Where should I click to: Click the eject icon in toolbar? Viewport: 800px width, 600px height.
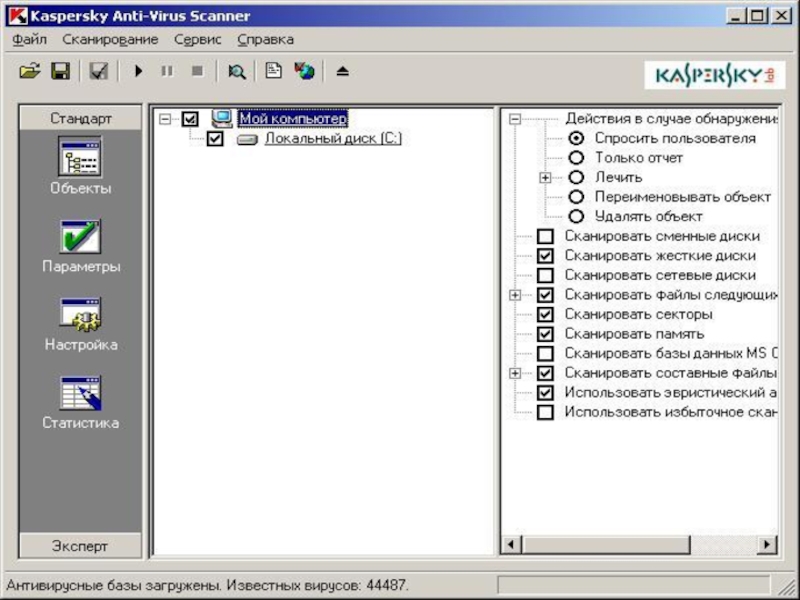(342, 71)
